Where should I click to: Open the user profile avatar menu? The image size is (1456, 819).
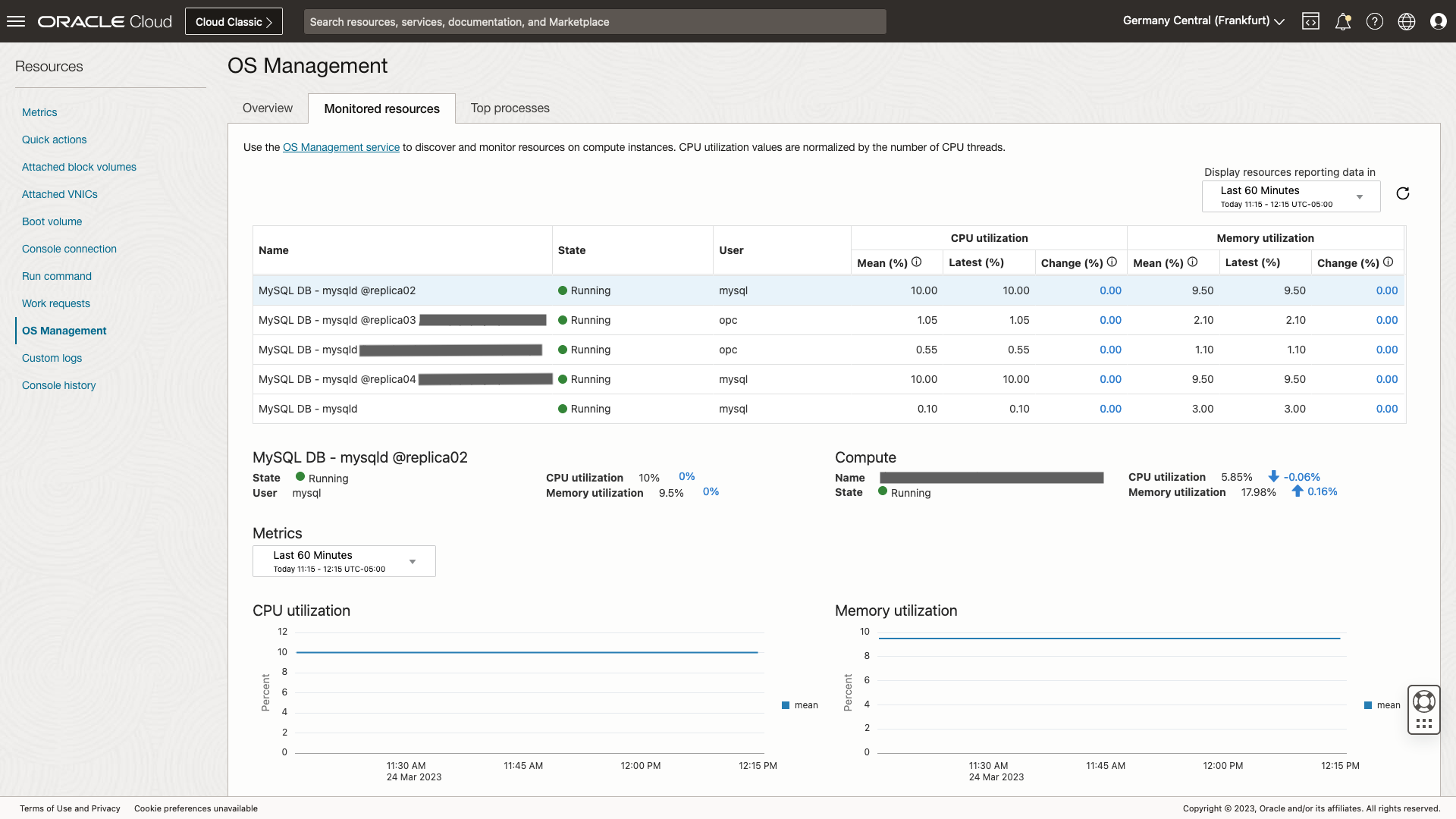click(x=1438, y=21)
